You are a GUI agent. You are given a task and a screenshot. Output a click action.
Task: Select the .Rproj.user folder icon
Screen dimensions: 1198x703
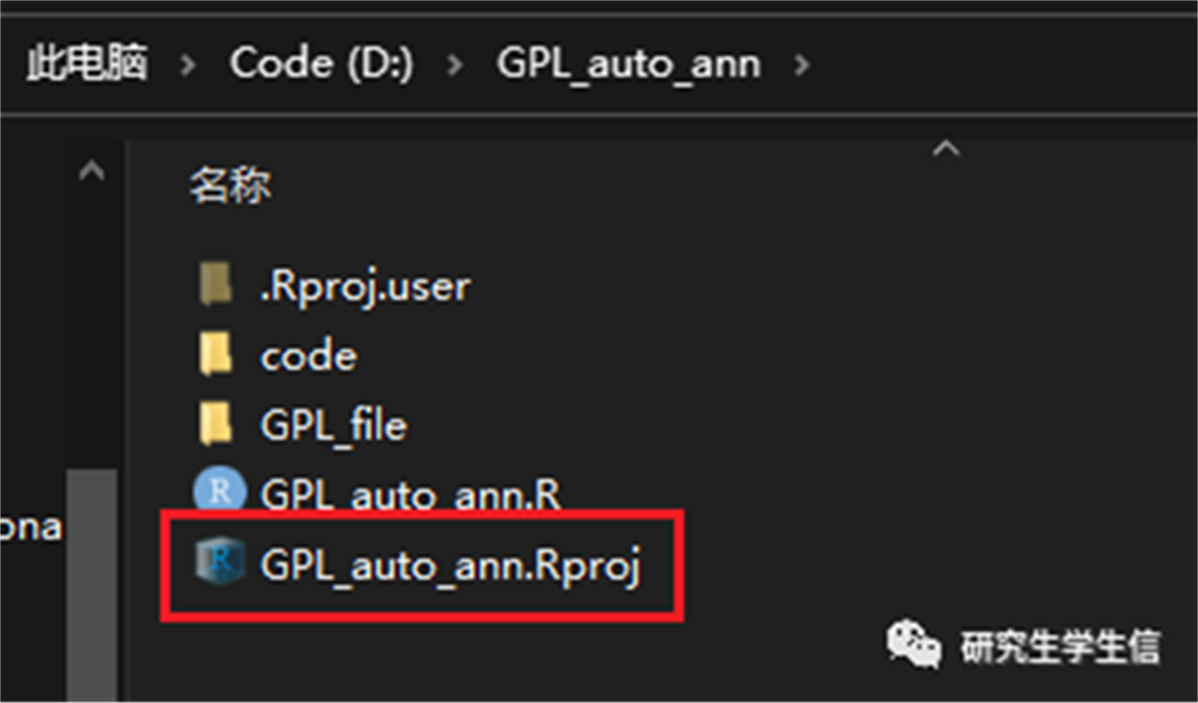point(215,283)
